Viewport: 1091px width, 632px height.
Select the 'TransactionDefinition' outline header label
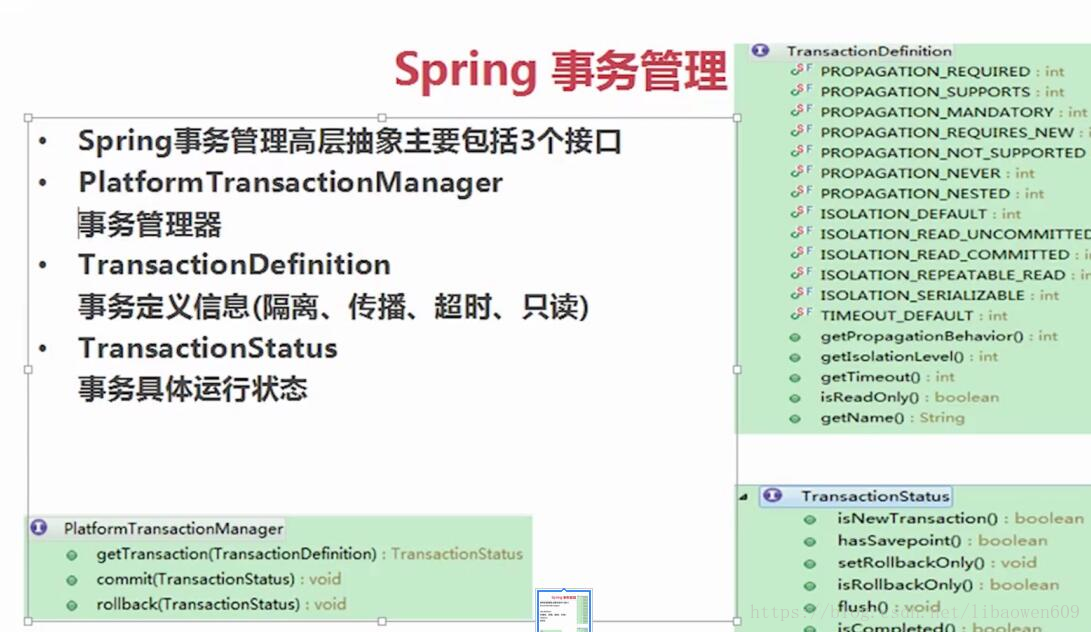pyautogui.click(x=869, y=51)
